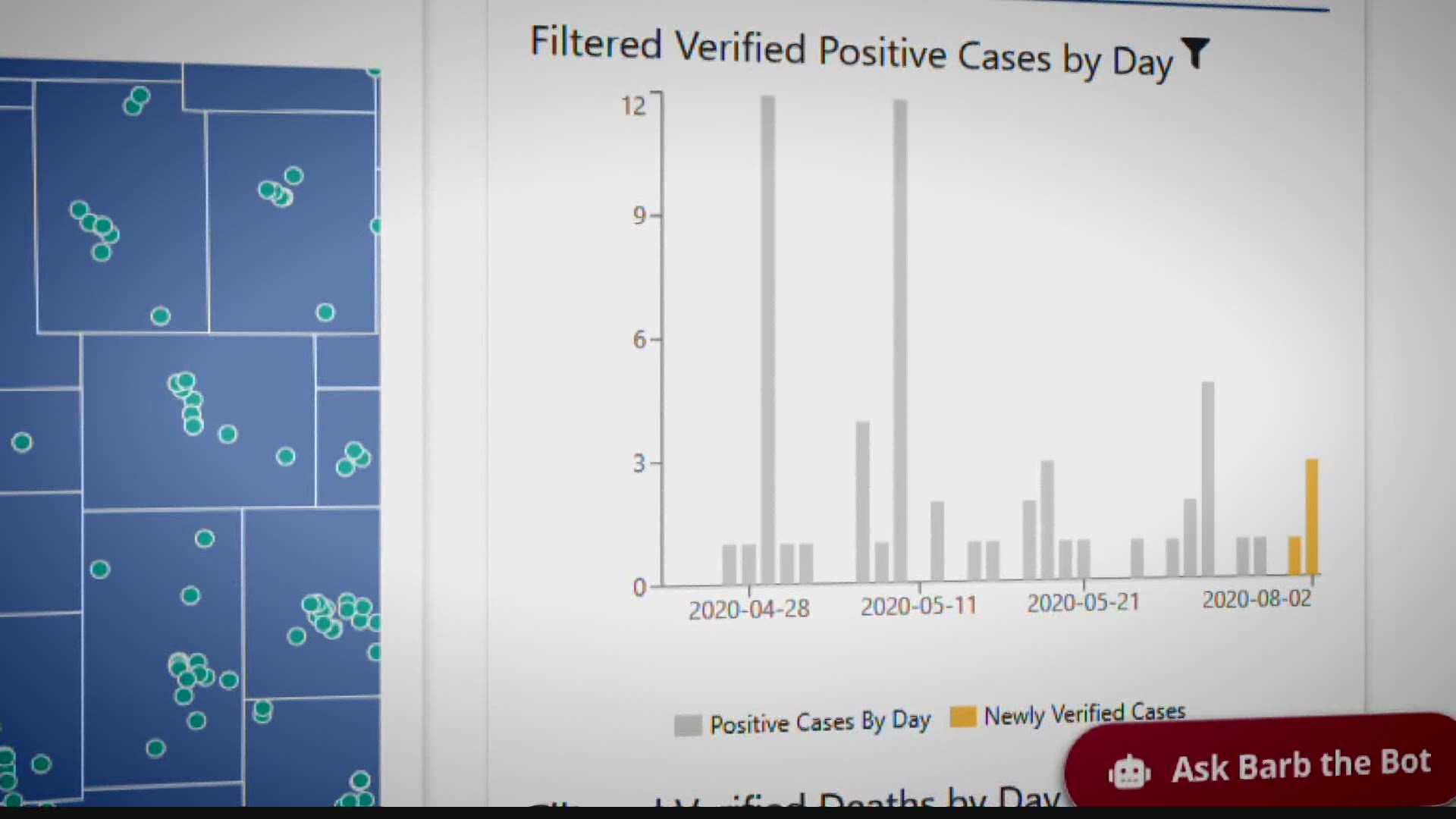Click the first 12-case gray bar near 2020-04-28

click(x=767, y=337)
